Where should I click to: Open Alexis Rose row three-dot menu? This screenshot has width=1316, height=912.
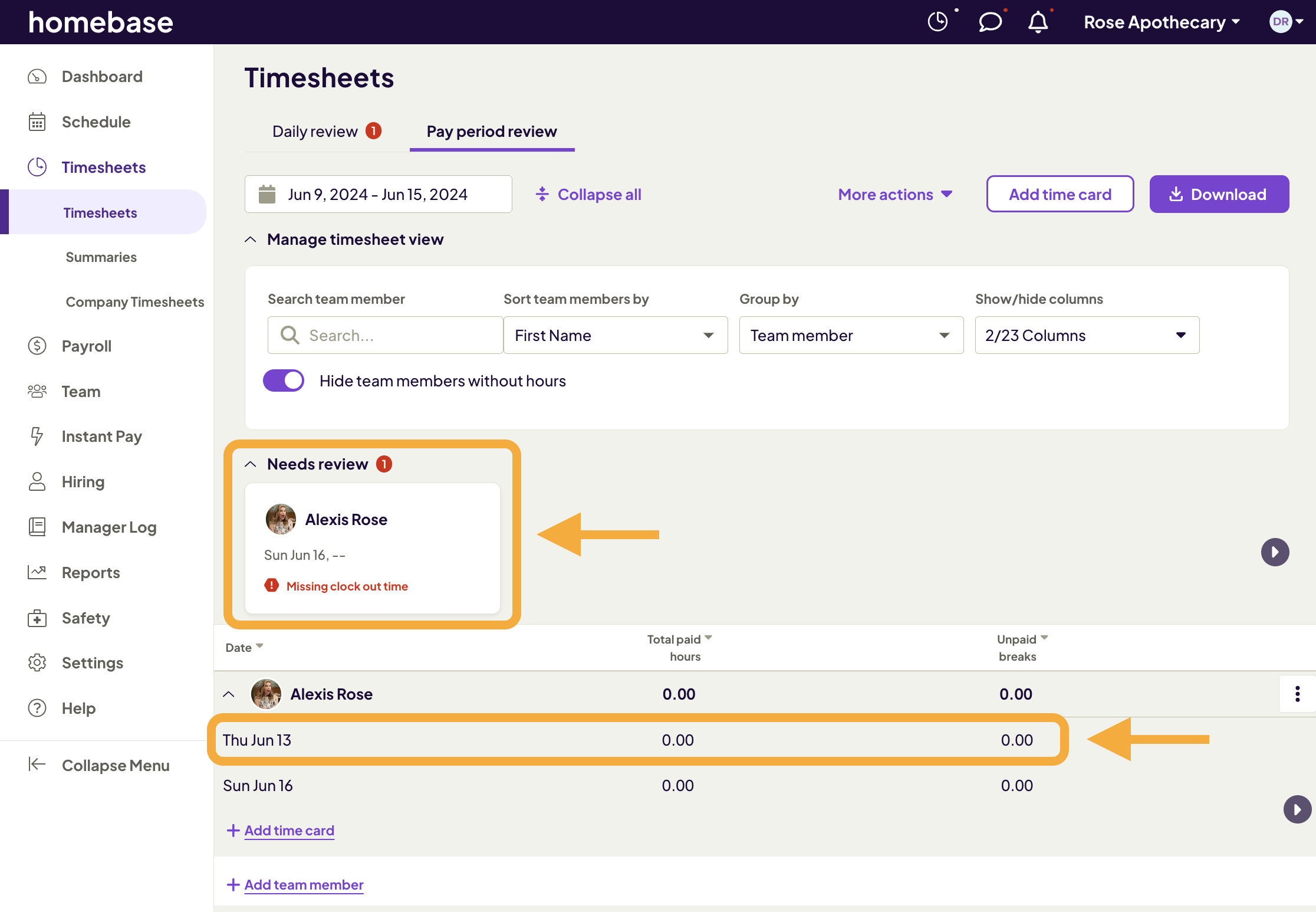1297,694
